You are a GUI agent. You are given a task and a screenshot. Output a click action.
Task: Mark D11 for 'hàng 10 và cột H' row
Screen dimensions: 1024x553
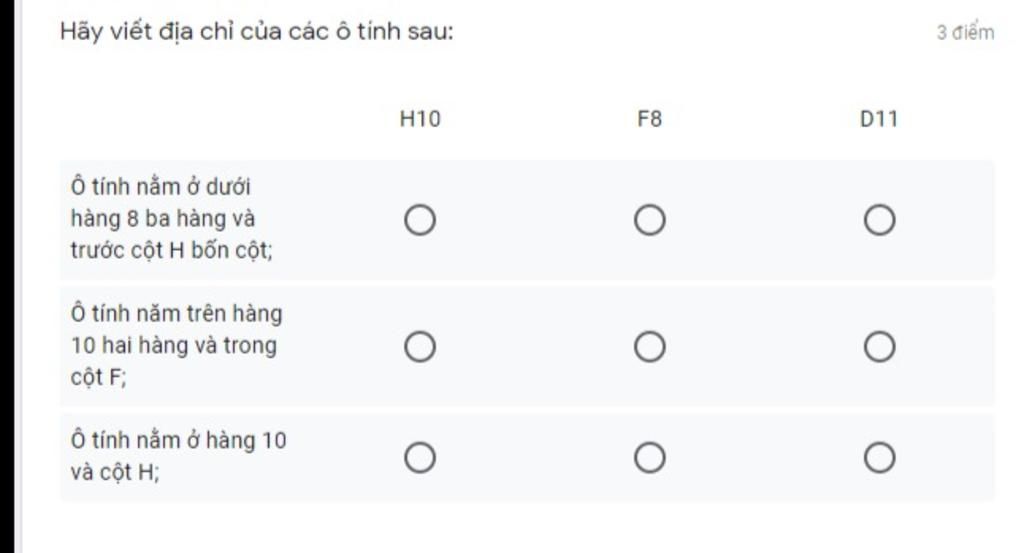click(879, 458)
